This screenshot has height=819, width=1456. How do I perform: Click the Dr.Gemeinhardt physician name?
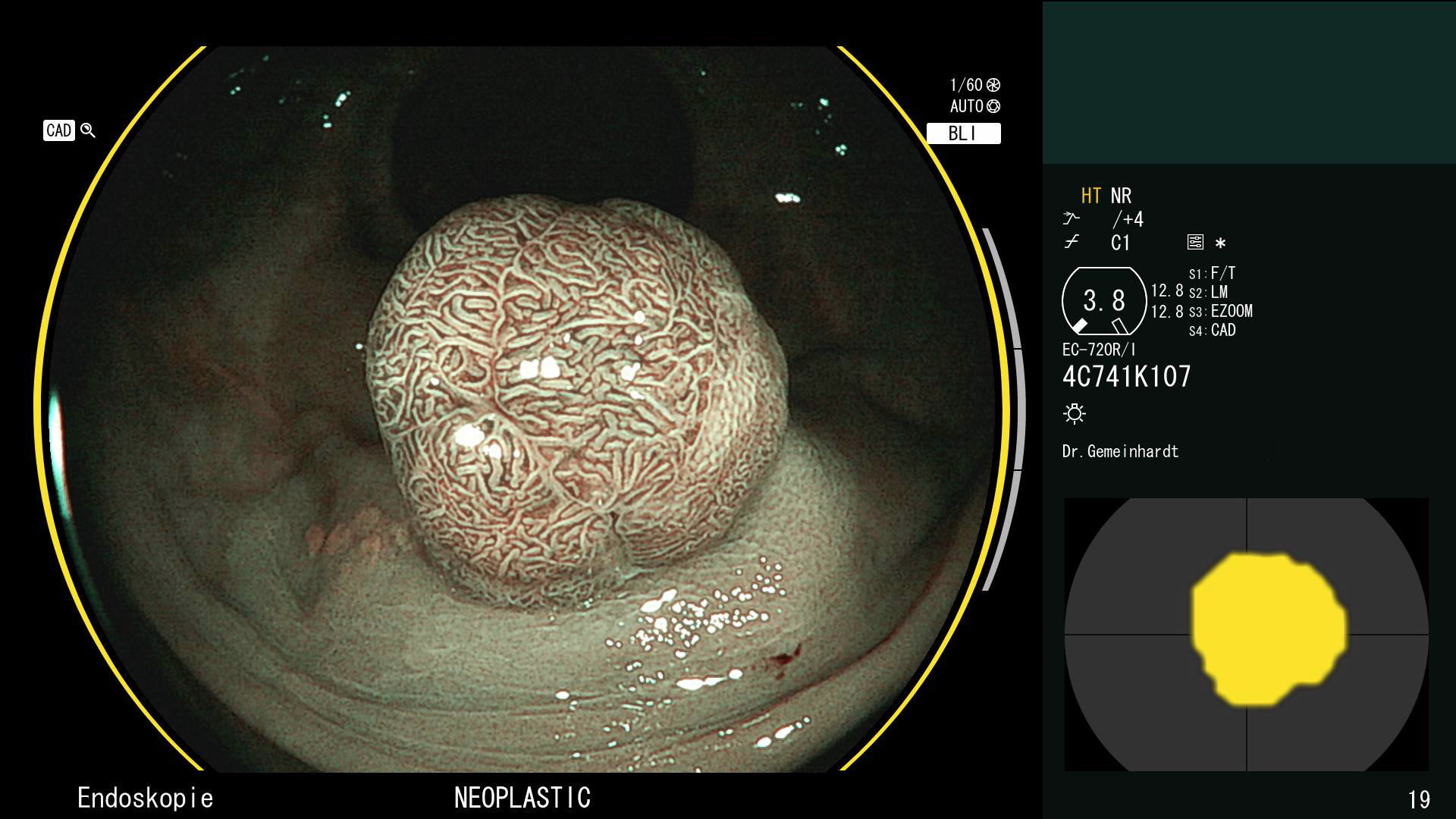(x=1120, y=451)
